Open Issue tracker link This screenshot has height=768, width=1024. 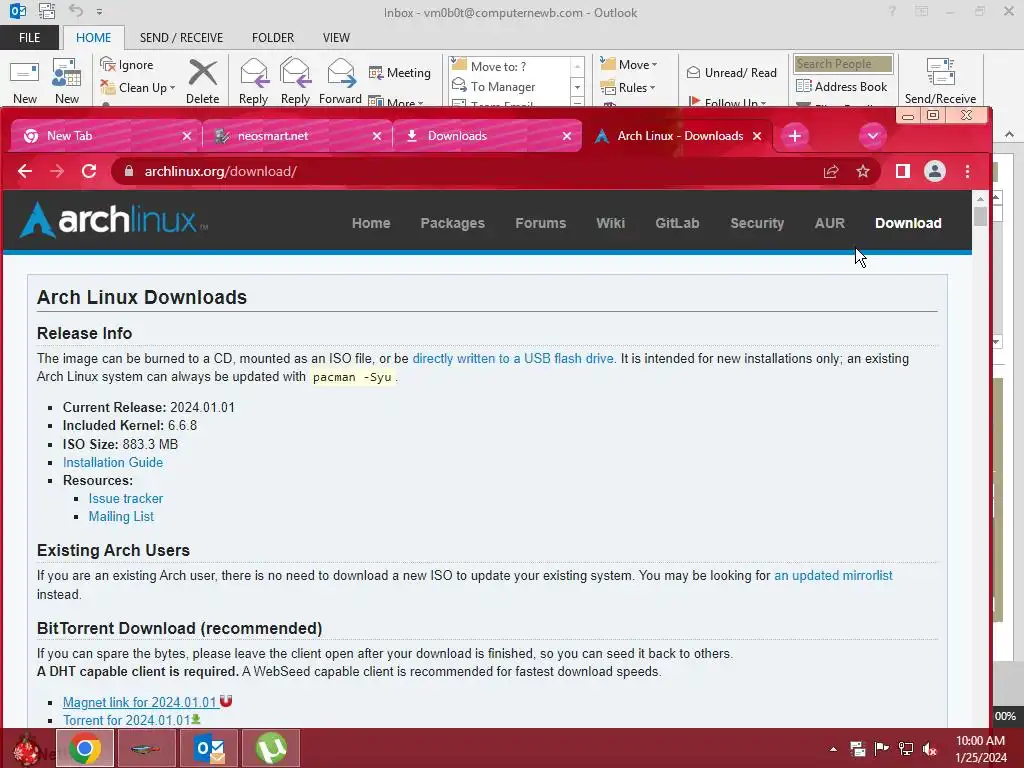(125, 498)
